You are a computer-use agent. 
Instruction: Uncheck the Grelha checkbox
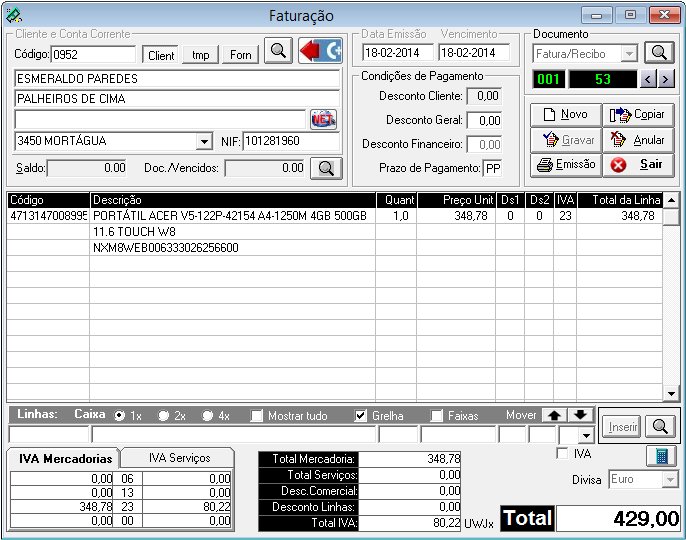[361, 415]
